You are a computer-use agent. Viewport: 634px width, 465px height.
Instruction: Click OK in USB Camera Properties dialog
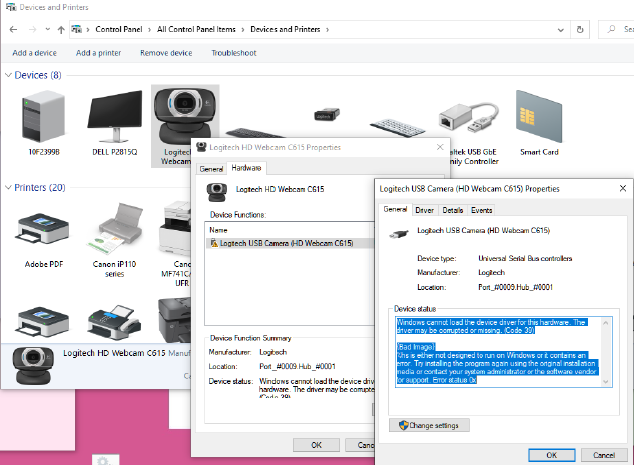click(x=552, y=455)
